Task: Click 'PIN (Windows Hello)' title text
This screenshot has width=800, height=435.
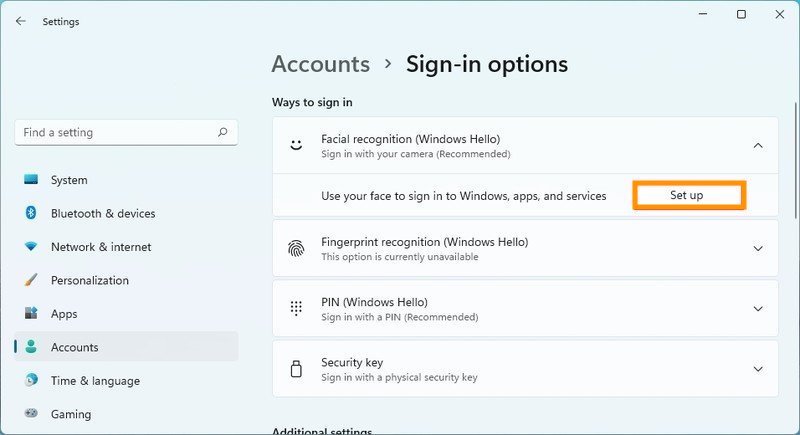Action: pos(374,302)
